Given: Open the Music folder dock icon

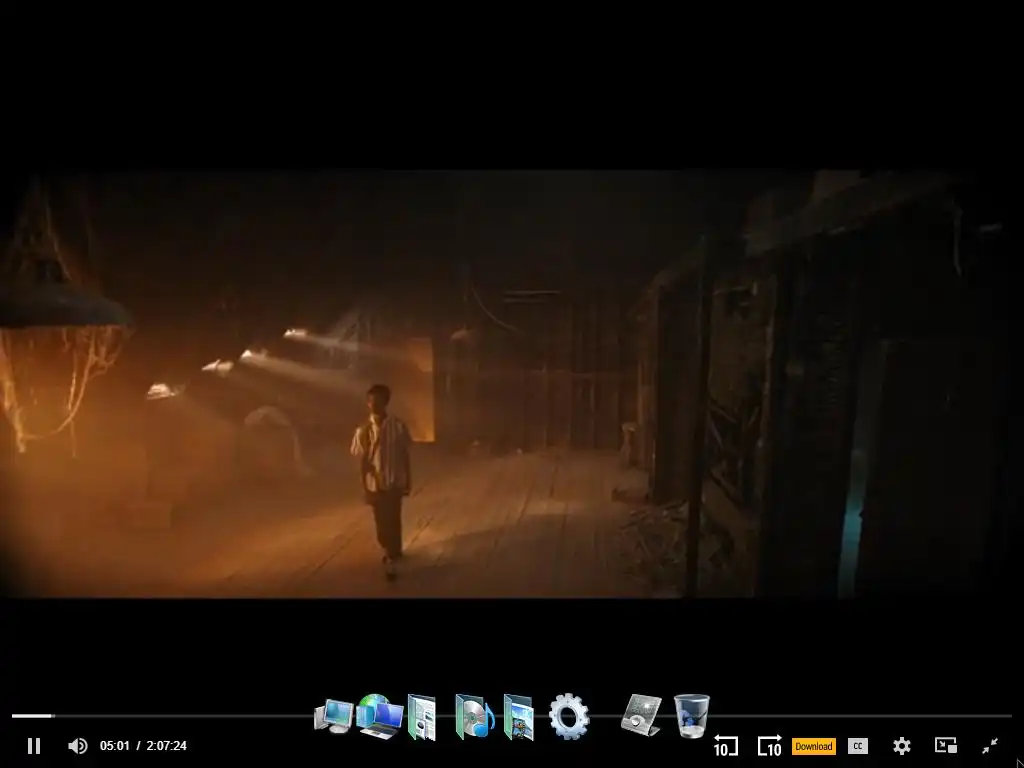Looking at the screenshot, I should coord(474,716).
